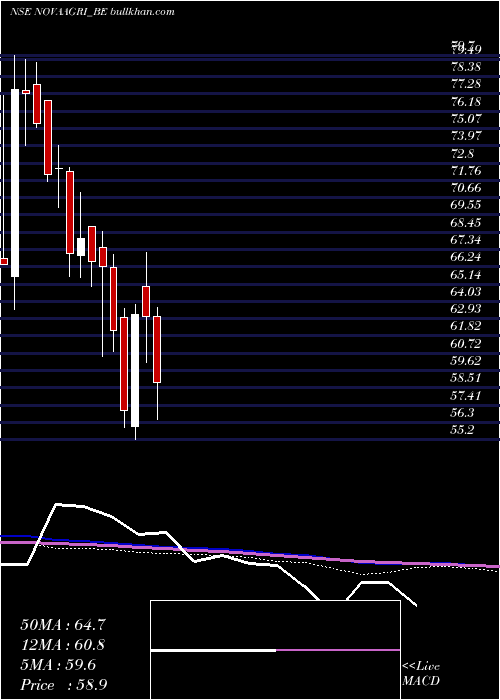Screen dimensions: 500x700
Task: Click the 73.97 price axis label
Action: (466, 136)
